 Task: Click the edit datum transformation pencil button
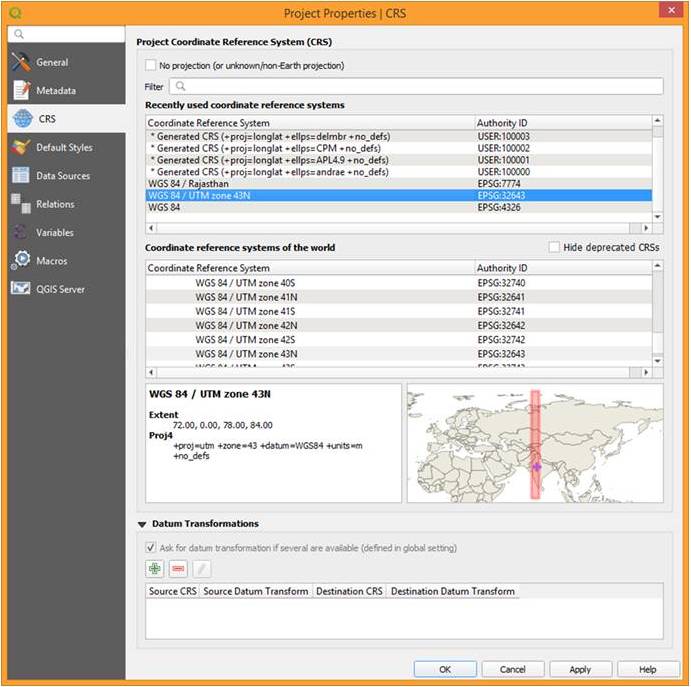201,568
